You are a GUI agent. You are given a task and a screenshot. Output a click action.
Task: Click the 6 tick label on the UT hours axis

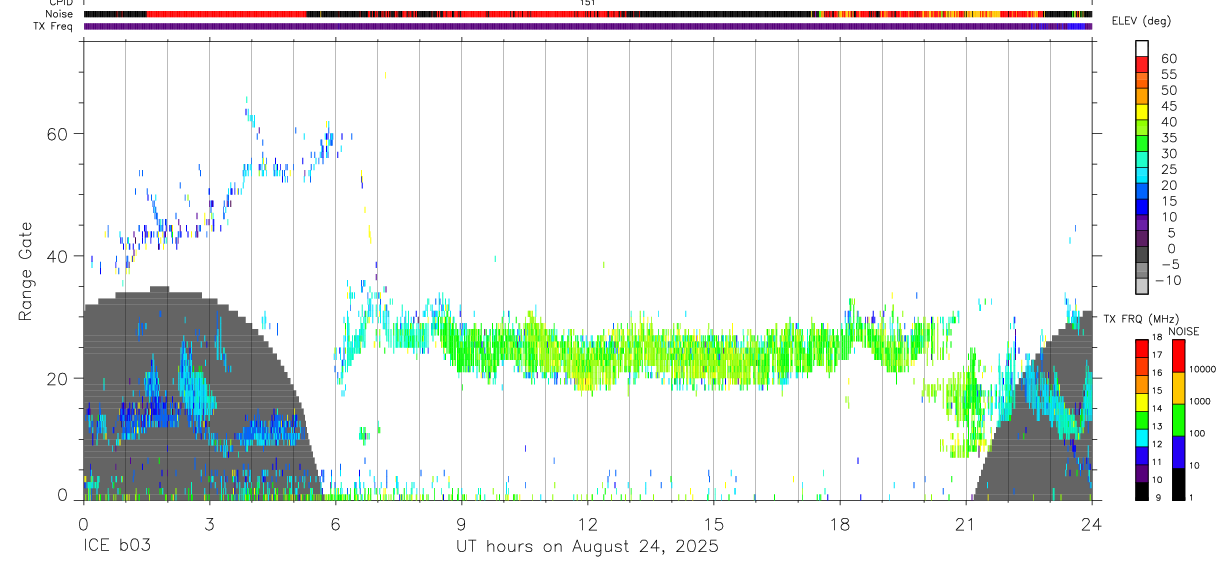pyautogui.click(x=335, y=523)
